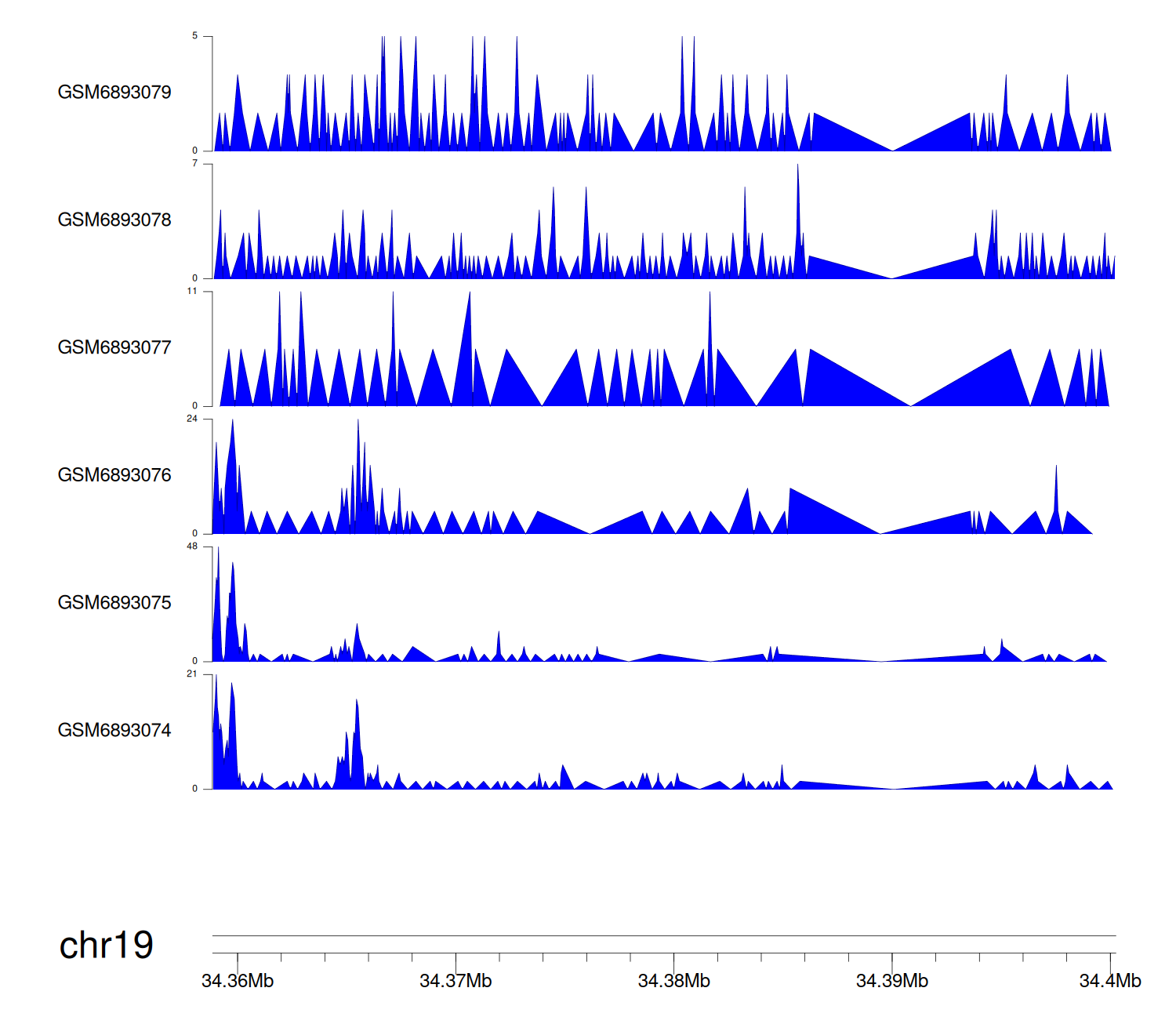This screenshot has height=1035, width=1176.
Task: Click the y-axis maximum value 7
Action: (195, 164)
